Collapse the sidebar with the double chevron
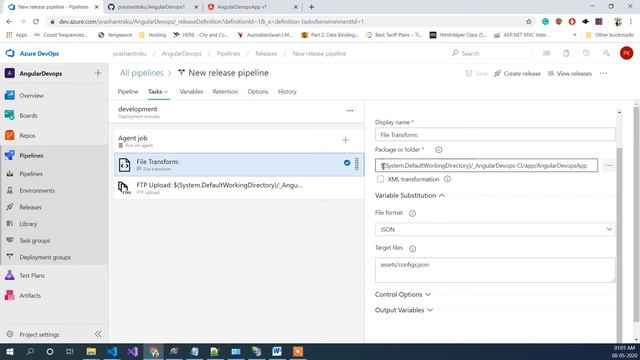This screenshot has height=360, width=640. (98, 334)
